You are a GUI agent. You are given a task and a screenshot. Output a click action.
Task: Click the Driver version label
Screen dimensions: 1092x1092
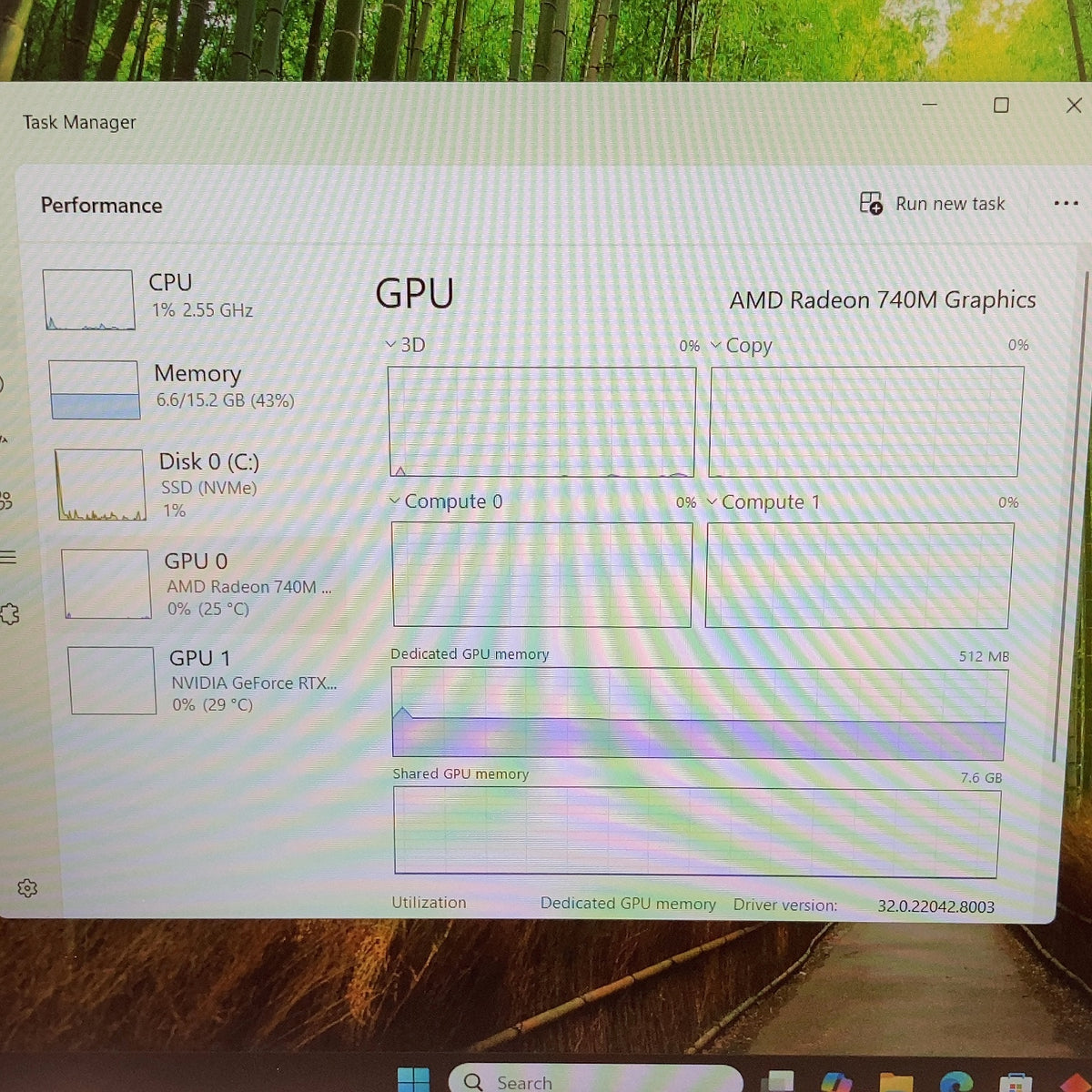coord(785,905)
